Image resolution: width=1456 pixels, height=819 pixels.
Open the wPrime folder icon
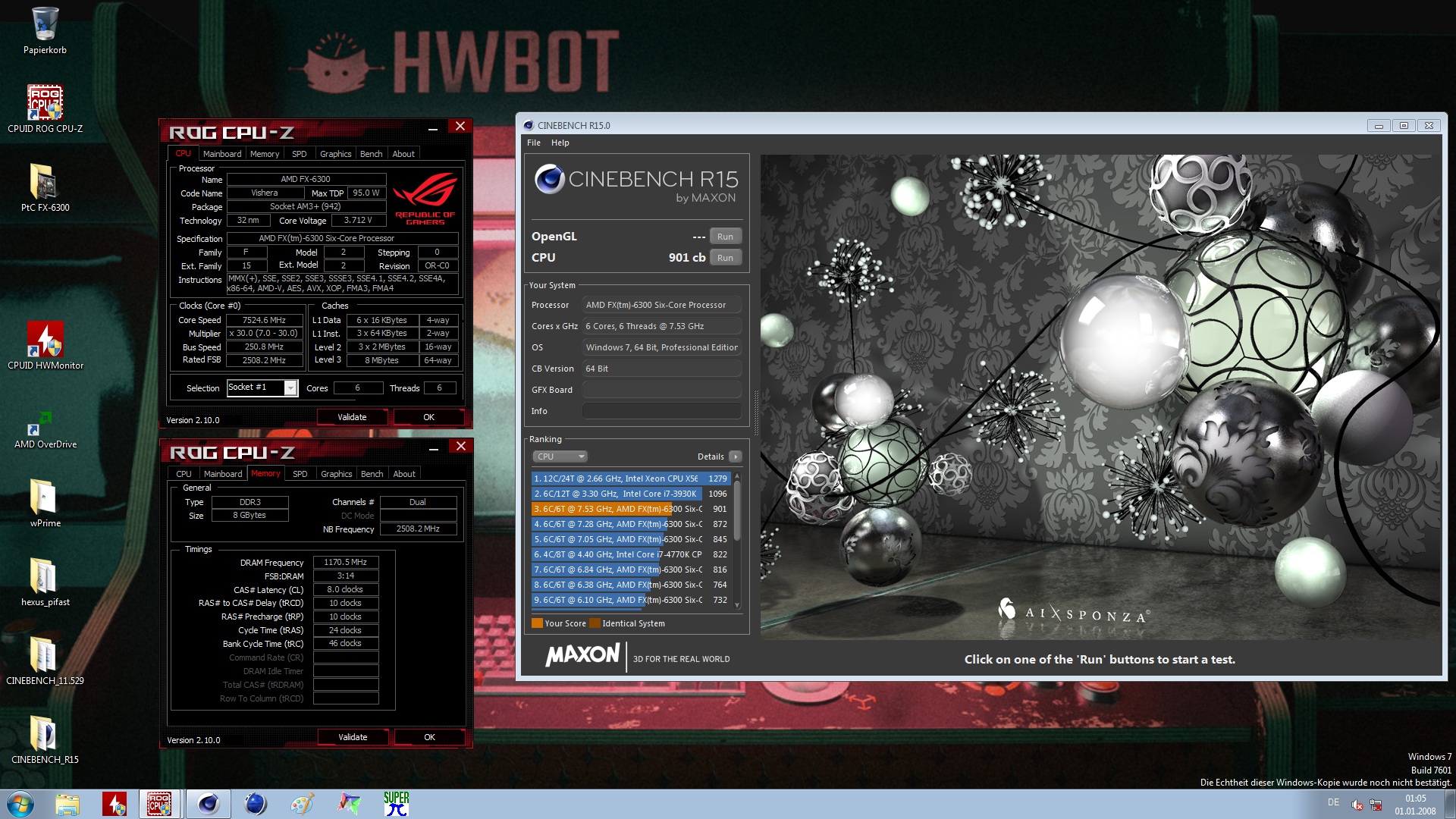(x=45, y=503)
